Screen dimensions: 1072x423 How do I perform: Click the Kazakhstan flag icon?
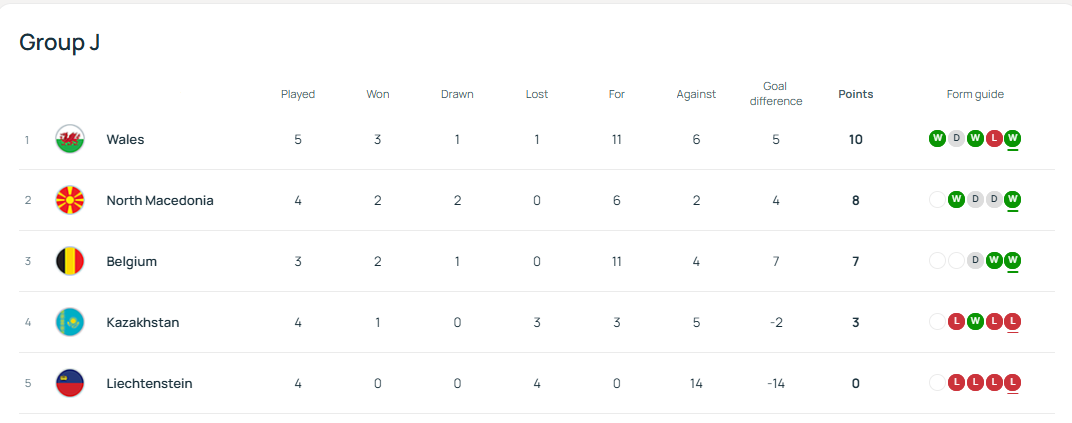click(70, 322)
